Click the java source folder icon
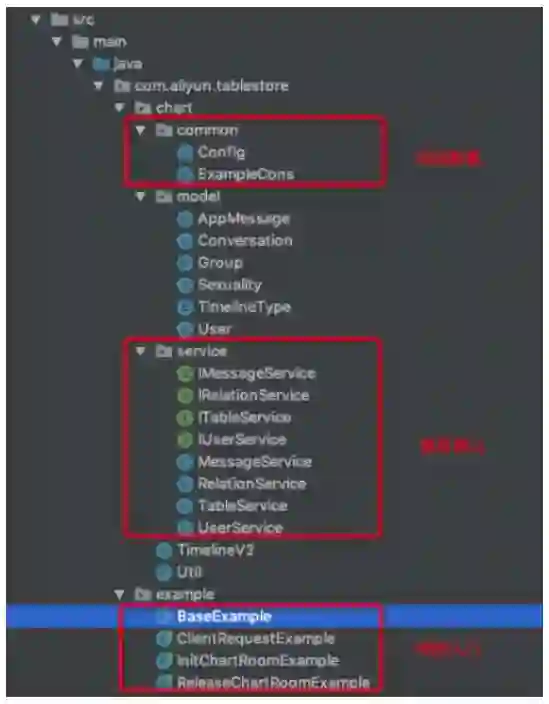Image resolution: width=549 pixels, height=704 pixels. [101, 64]
